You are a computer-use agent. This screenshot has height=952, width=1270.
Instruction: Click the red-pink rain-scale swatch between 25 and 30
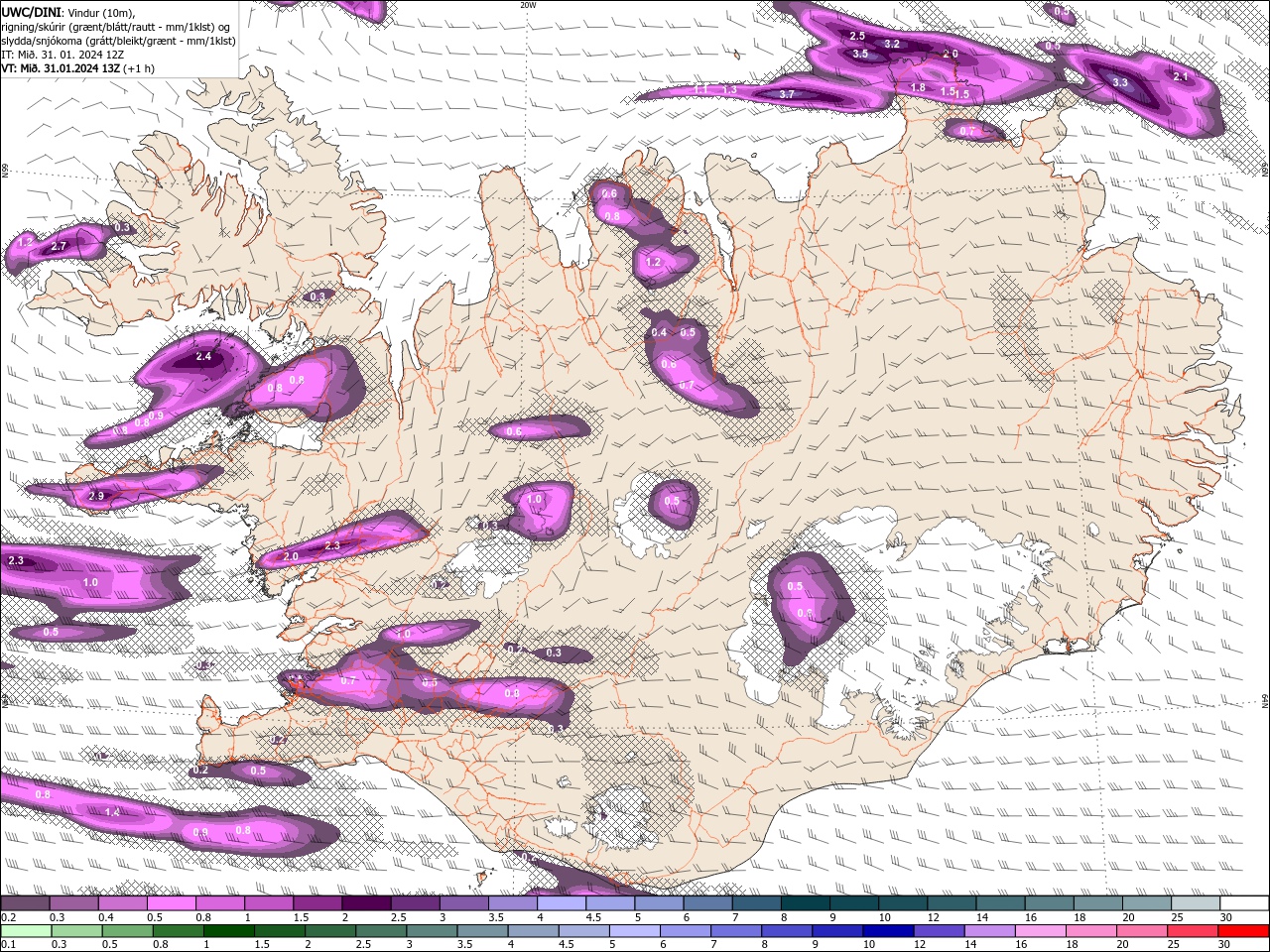1193,931
